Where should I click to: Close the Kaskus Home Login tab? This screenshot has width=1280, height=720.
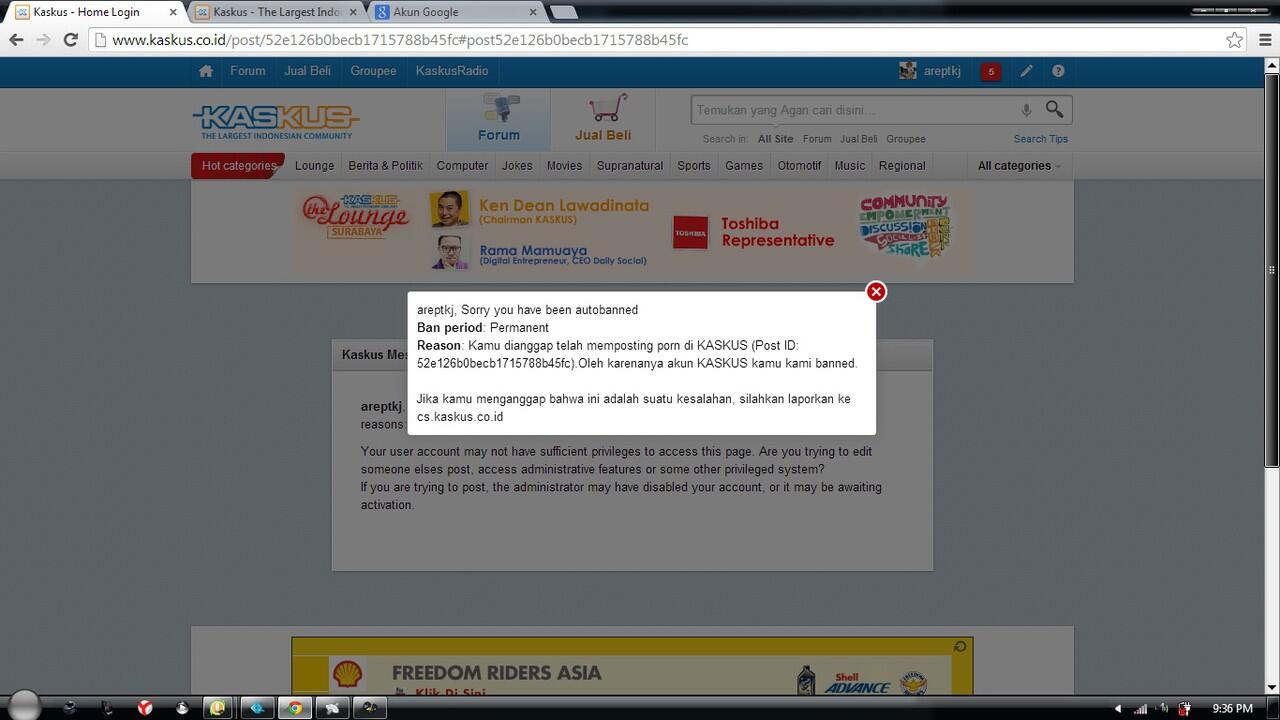pyautogui.click(x=173, y=12)
